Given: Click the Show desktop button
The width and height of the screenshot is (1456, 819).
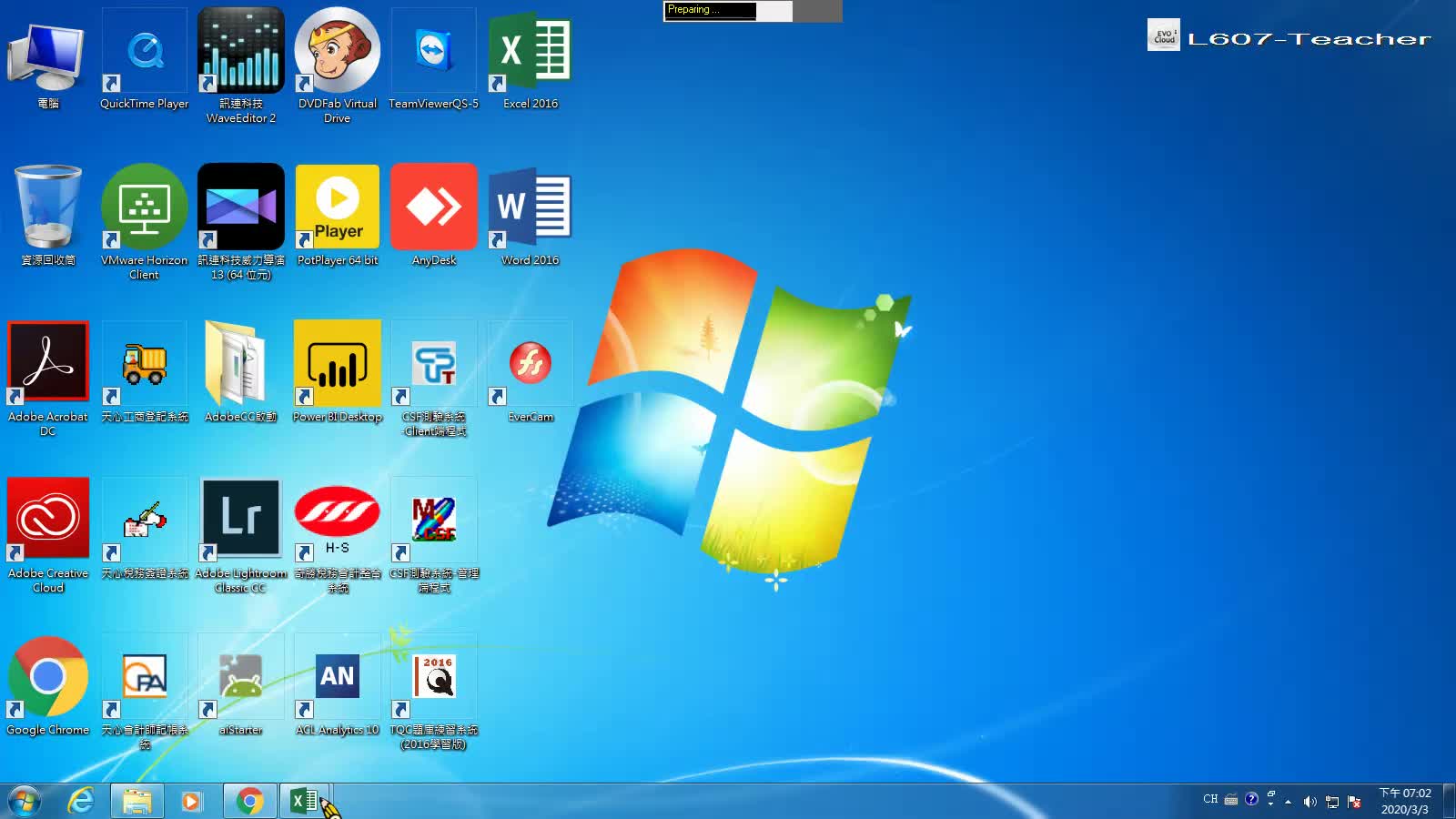Looking at the screenshot, I should [1449, 801].
